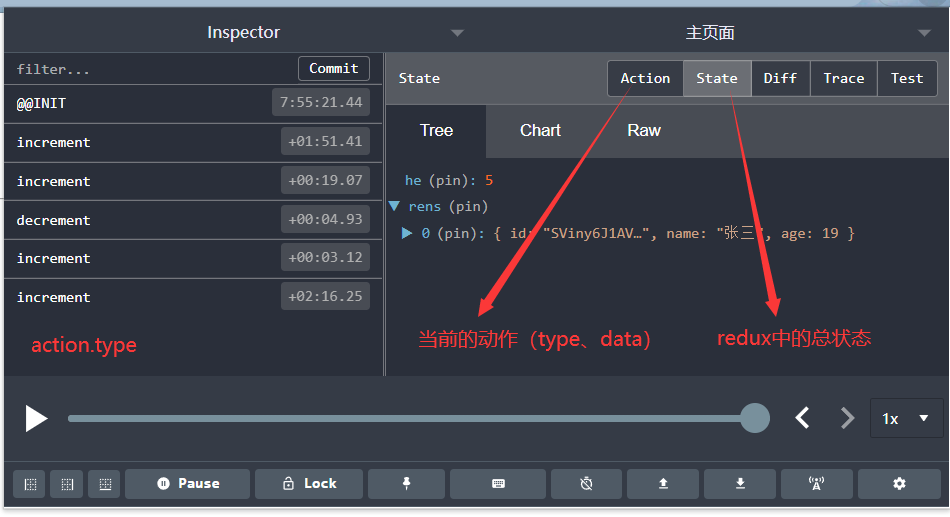Step to the next action arrow
Screen dimensions: 950x517
pyautogui.click(x=847, y=418)
